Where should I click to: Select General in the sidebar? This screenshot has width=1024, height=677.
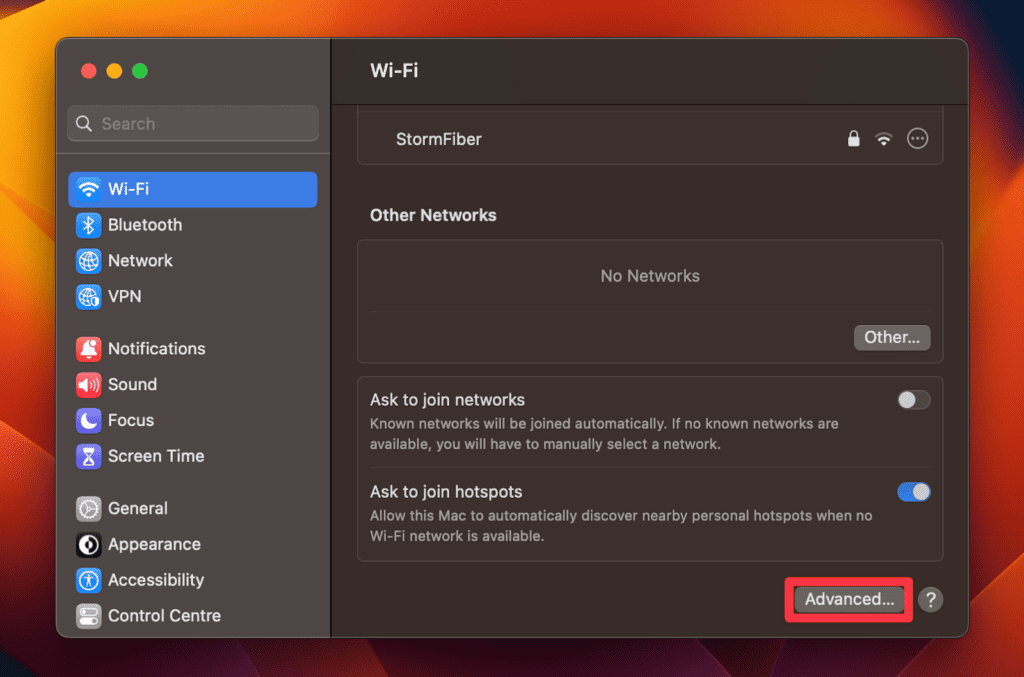click(137, 509)
